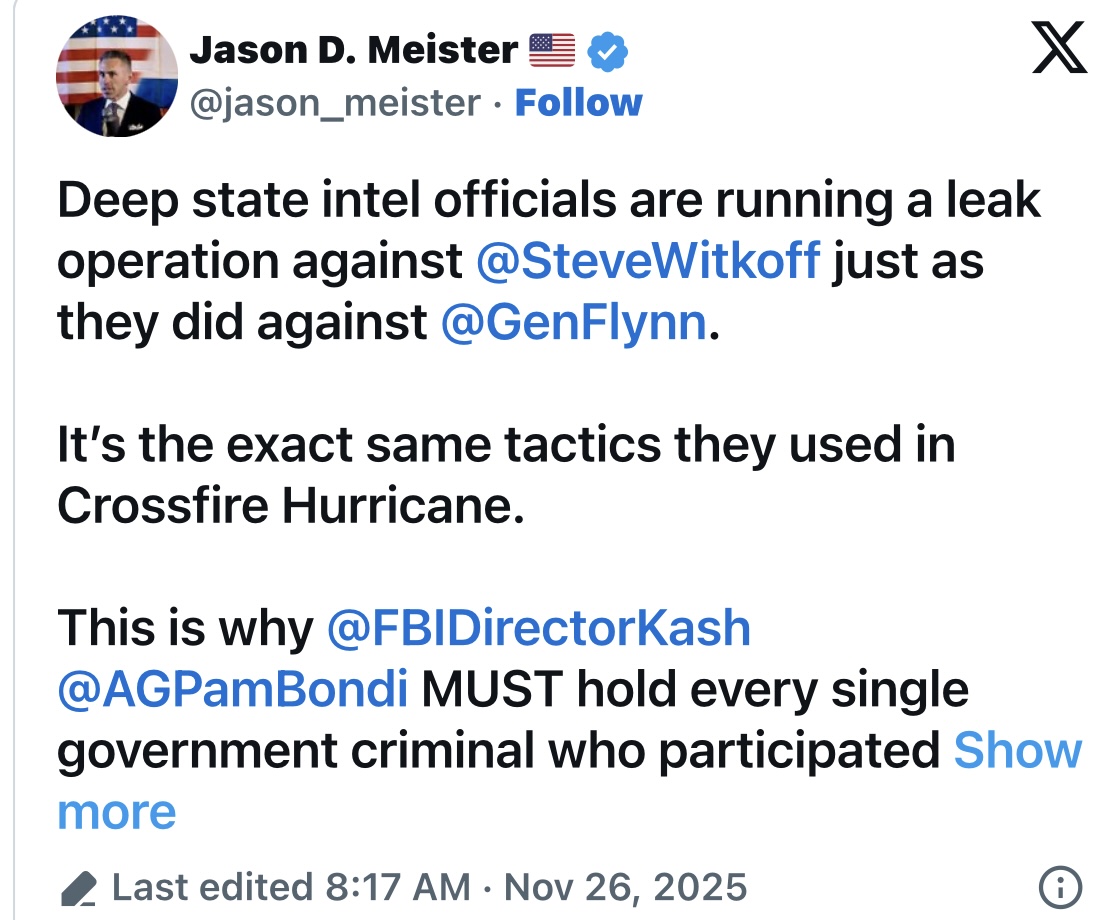Screen dimensions: 1110x920
Task: Select the @AGPamBondi mention link
Action: point(232,690)
